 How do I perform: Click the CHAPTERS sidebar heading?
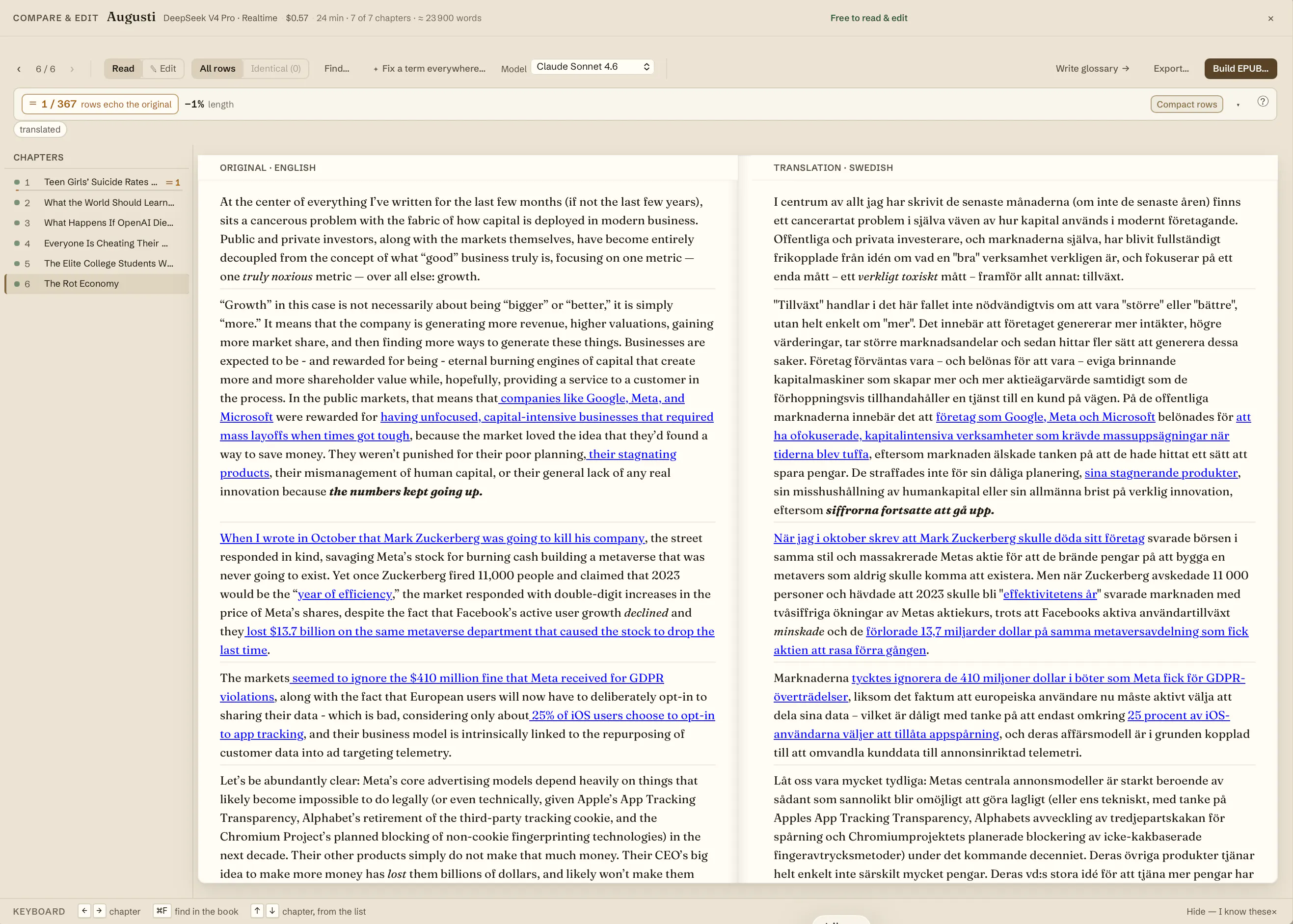click(39, 158)
